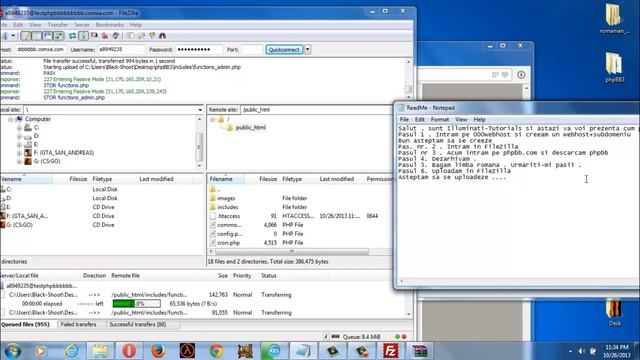Screen dimensions: 640x360
Task: Switch to the Successful transfers tab
Action: click(138, 324)
